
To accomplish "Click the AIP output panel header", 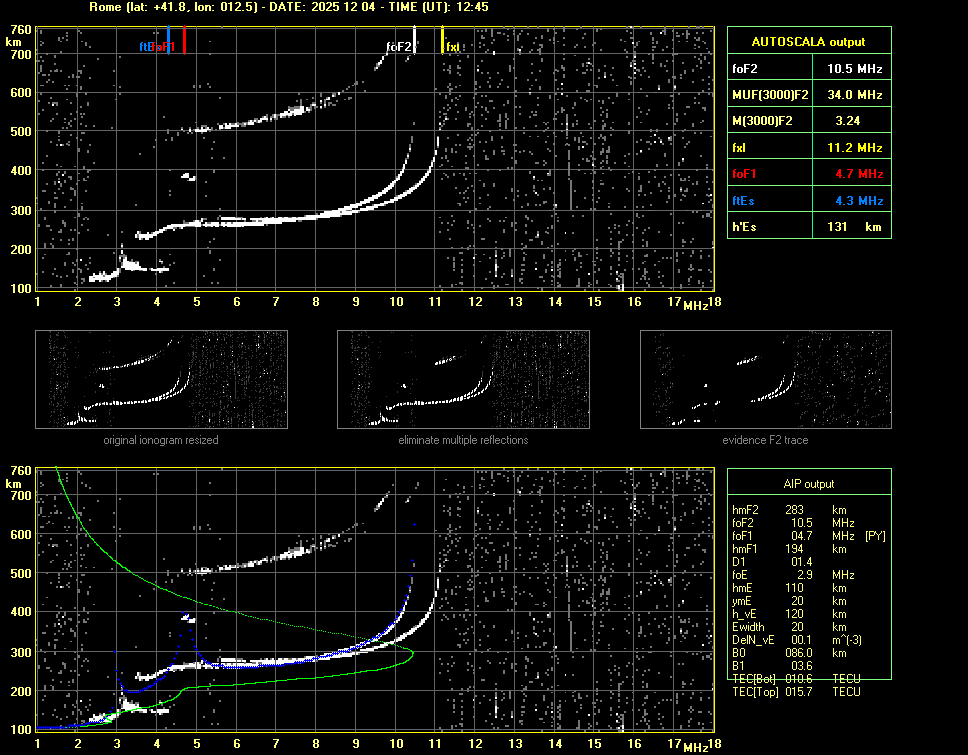I will pos(808,483).
